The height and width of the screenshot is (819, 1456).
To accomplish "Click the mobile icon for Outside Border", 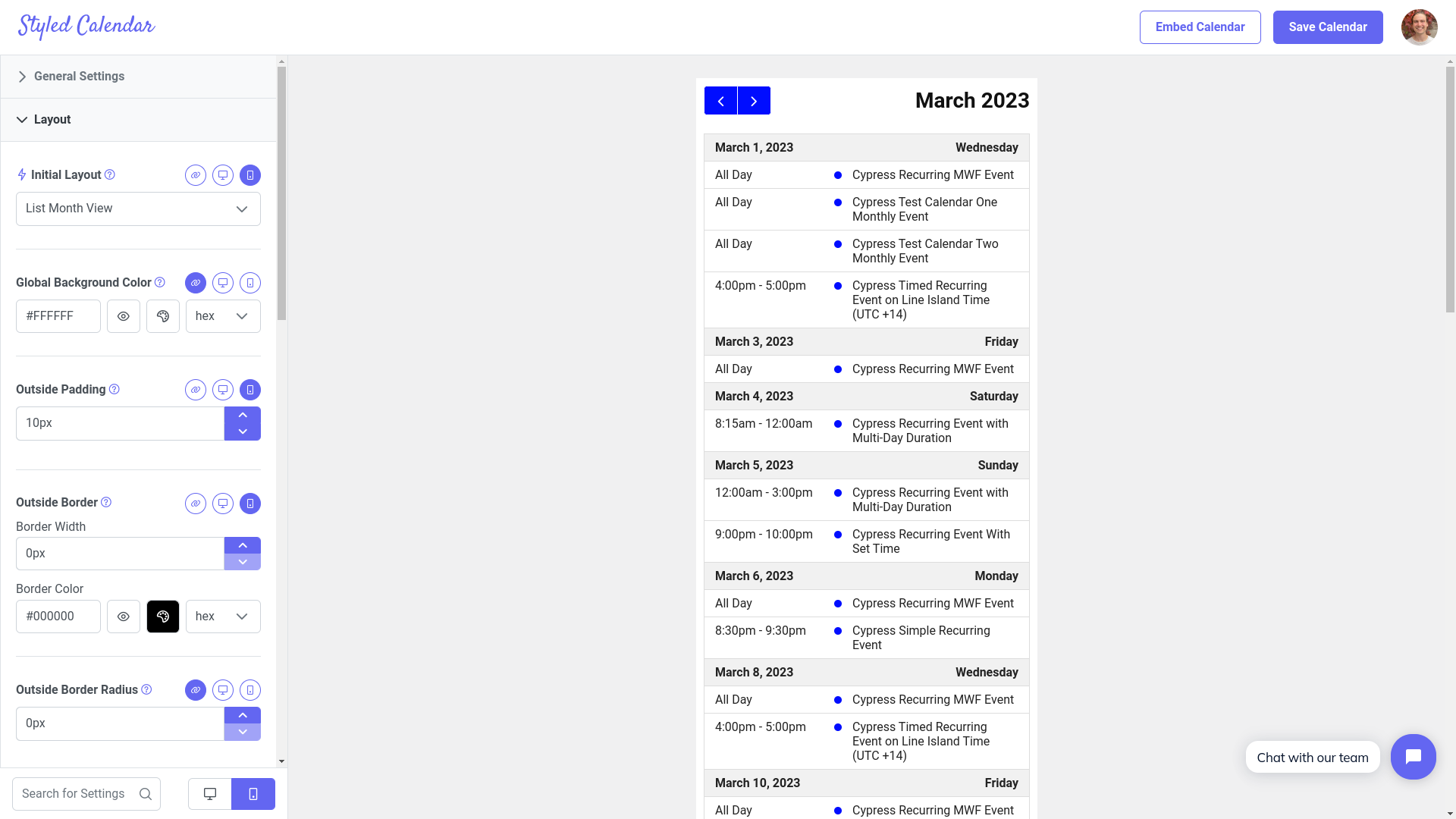I will click(x=250, y=502).
